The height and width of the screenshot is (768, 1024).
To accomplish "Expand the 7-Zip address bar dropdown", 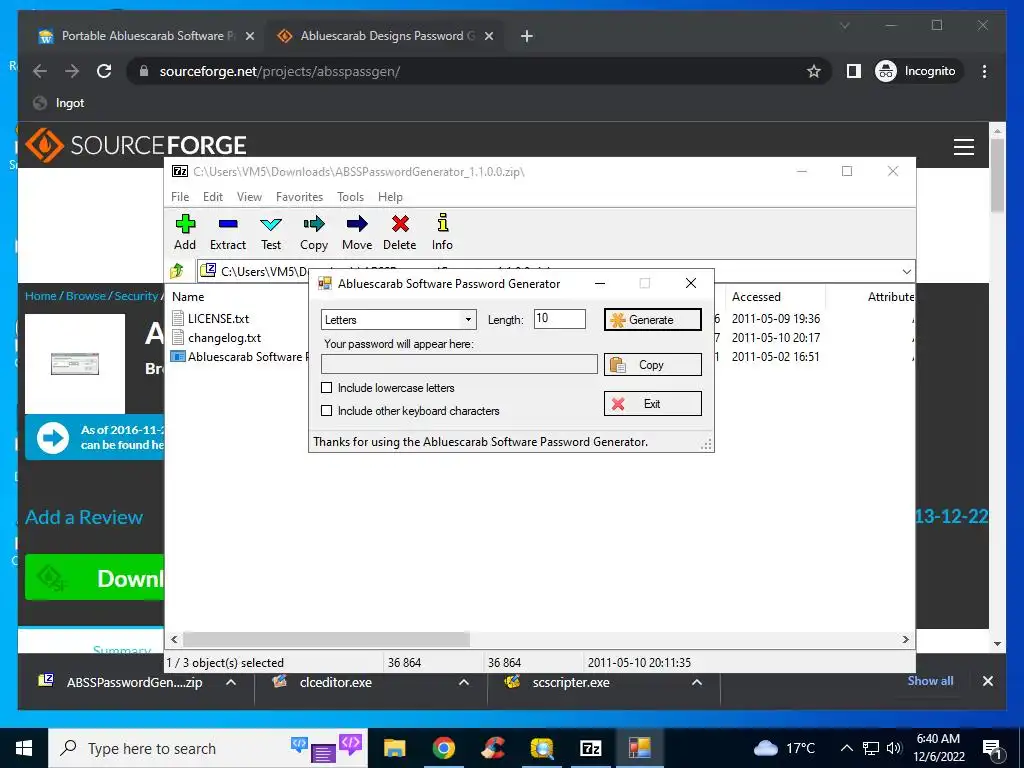I will (906, 271).
